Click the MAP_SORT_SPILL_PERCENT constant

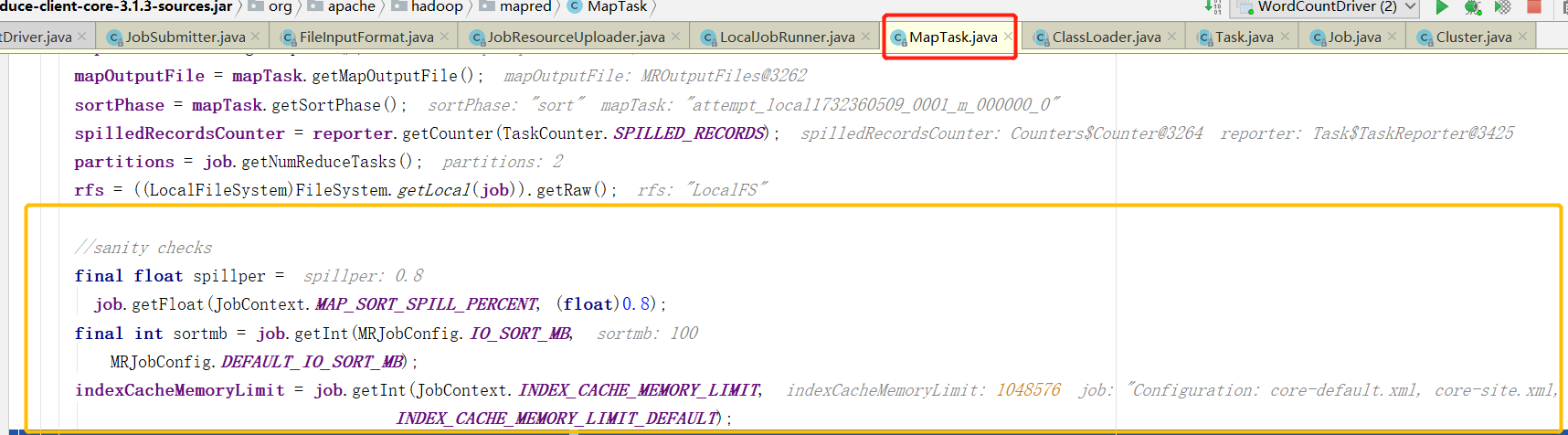(427, 304)
